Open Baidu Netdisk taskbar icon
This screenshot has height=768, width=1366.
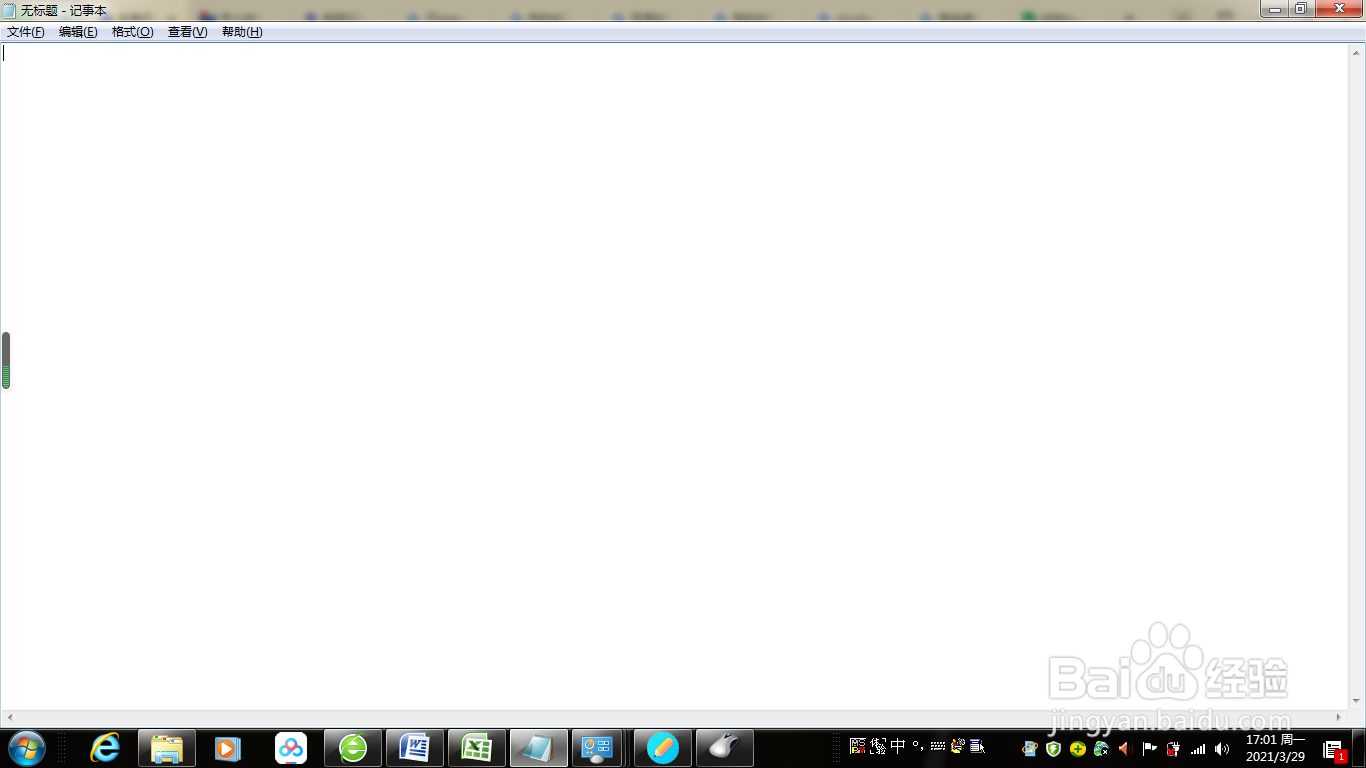pos(291,748)
